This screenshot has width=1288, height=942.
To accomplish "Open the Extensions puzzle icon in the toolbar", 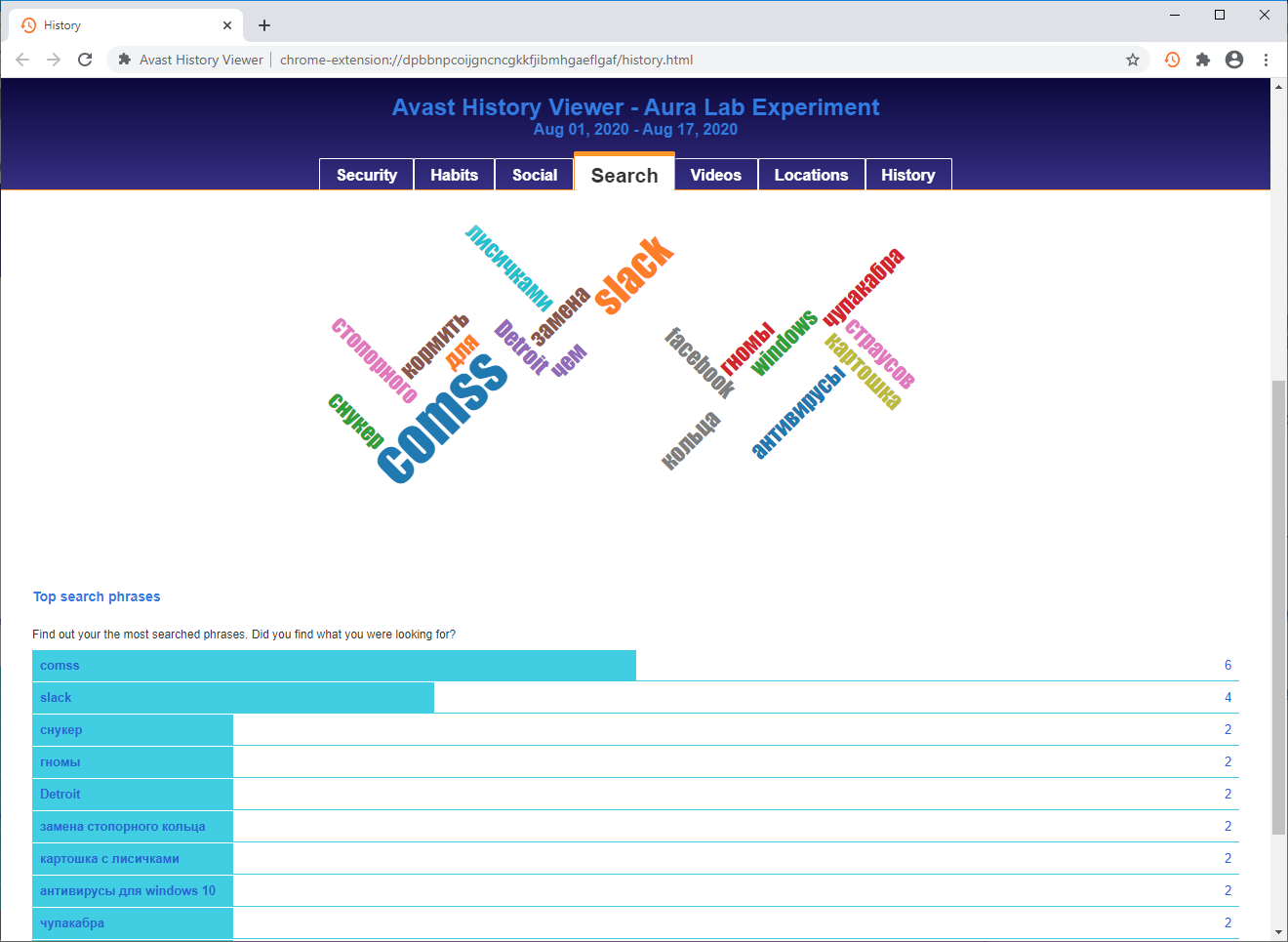I will pos(1203,60).
